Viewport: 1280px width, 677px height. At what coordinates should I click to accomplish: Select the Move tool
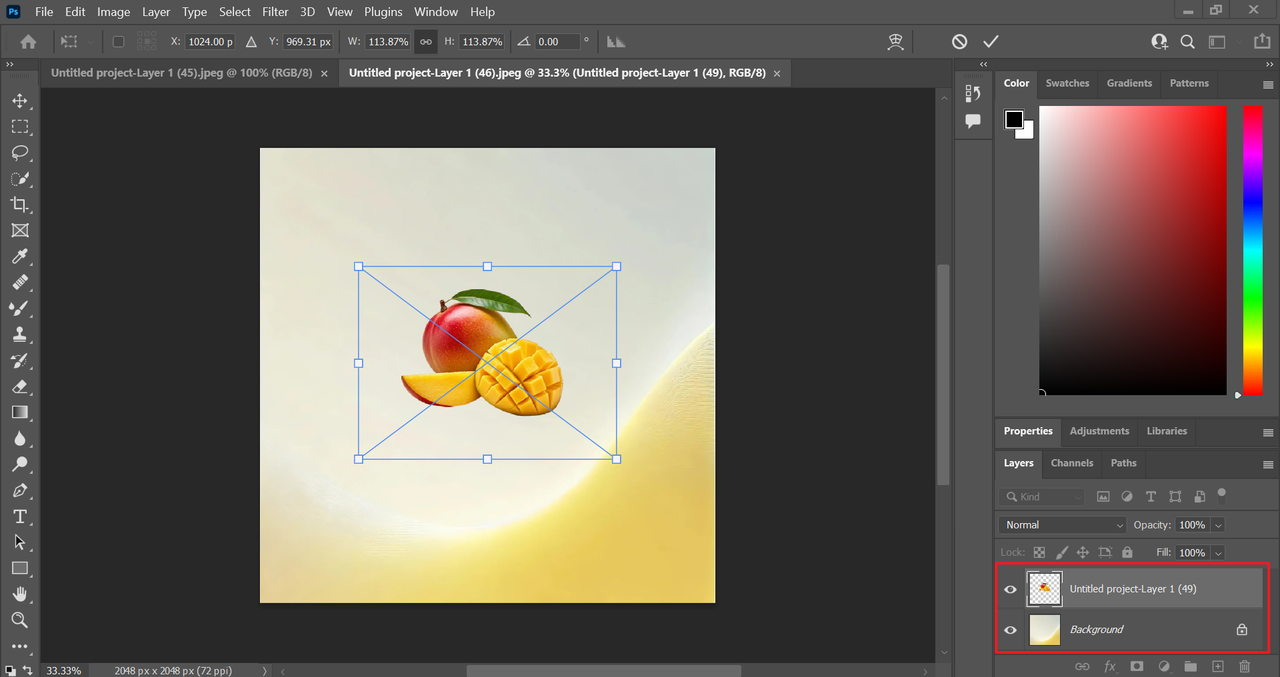tap(19, 101)
